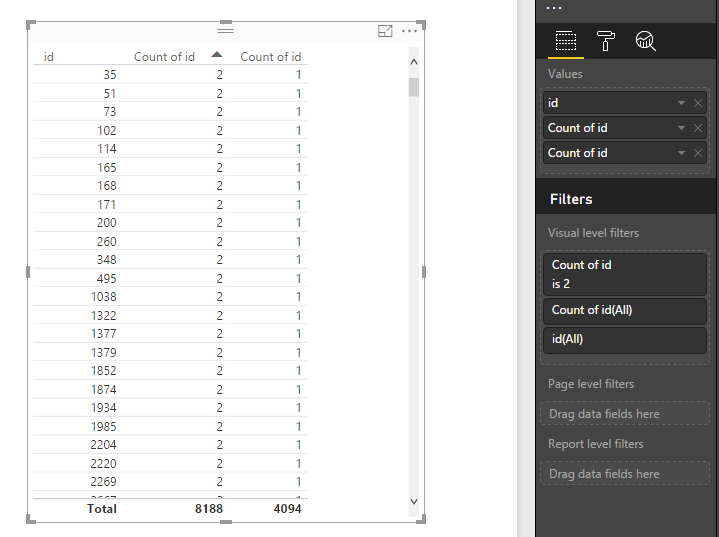Remove the first Count of id field from Values

pyautogui.click(x=698, y=128)
